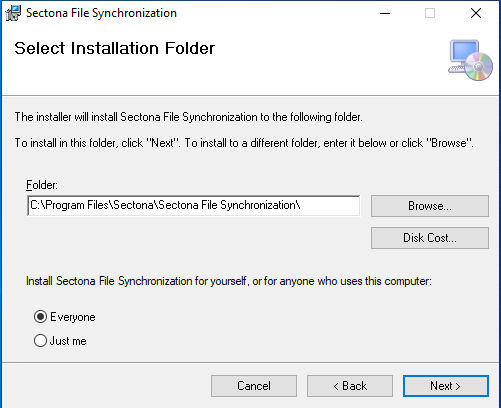Click the sentence starting "The installer will install"
The image size is (501, 408).
click(188, 117)
